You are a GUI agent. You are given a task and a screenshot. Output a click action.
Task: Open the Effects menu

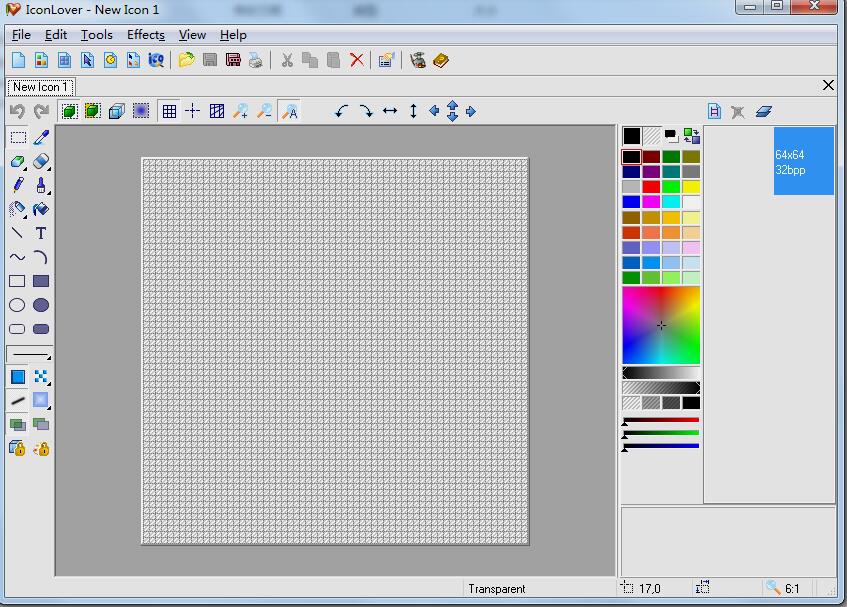coord(145,35)
